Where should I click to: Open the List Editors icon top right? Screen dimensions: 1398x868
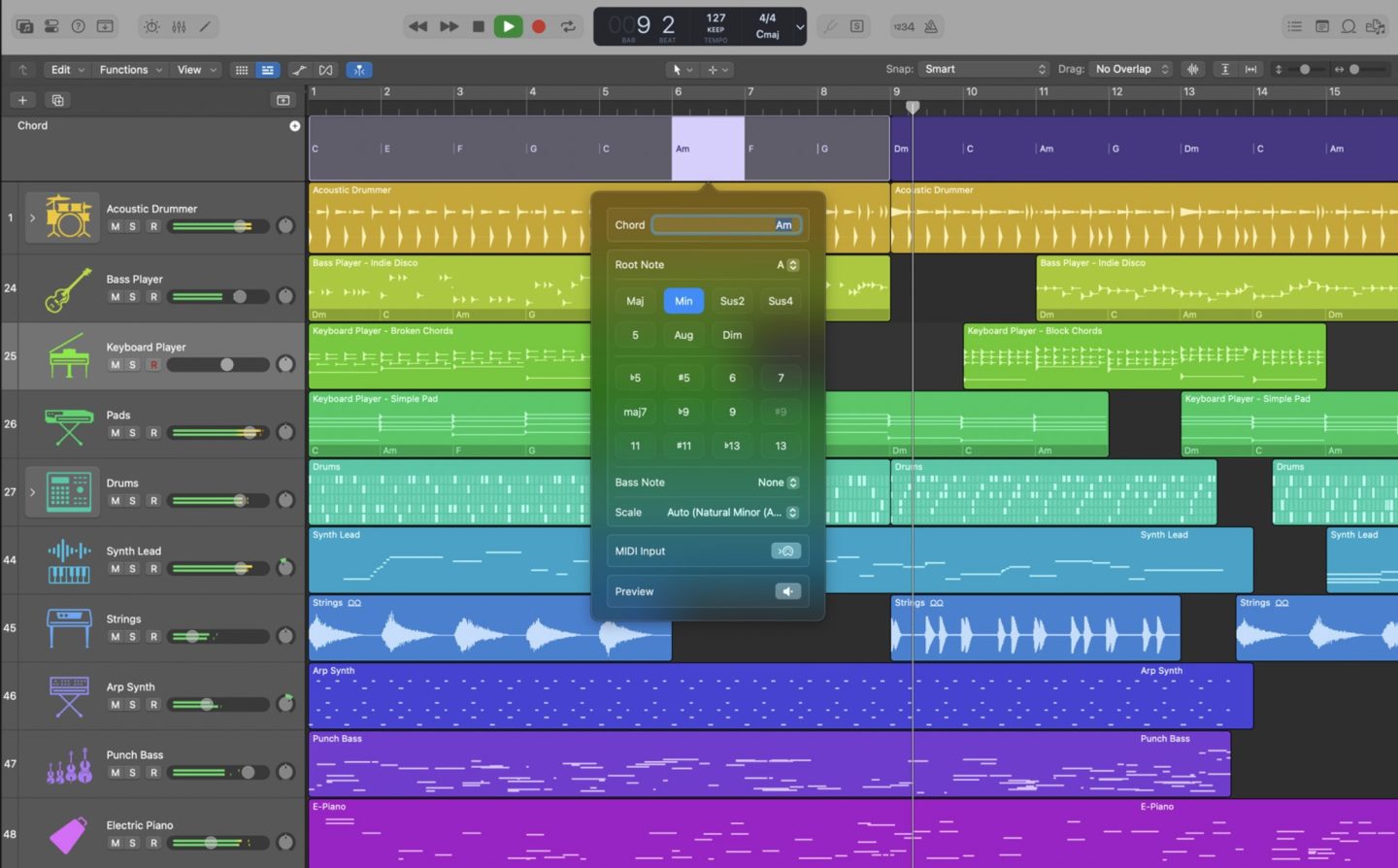[x=1296, y=26]
